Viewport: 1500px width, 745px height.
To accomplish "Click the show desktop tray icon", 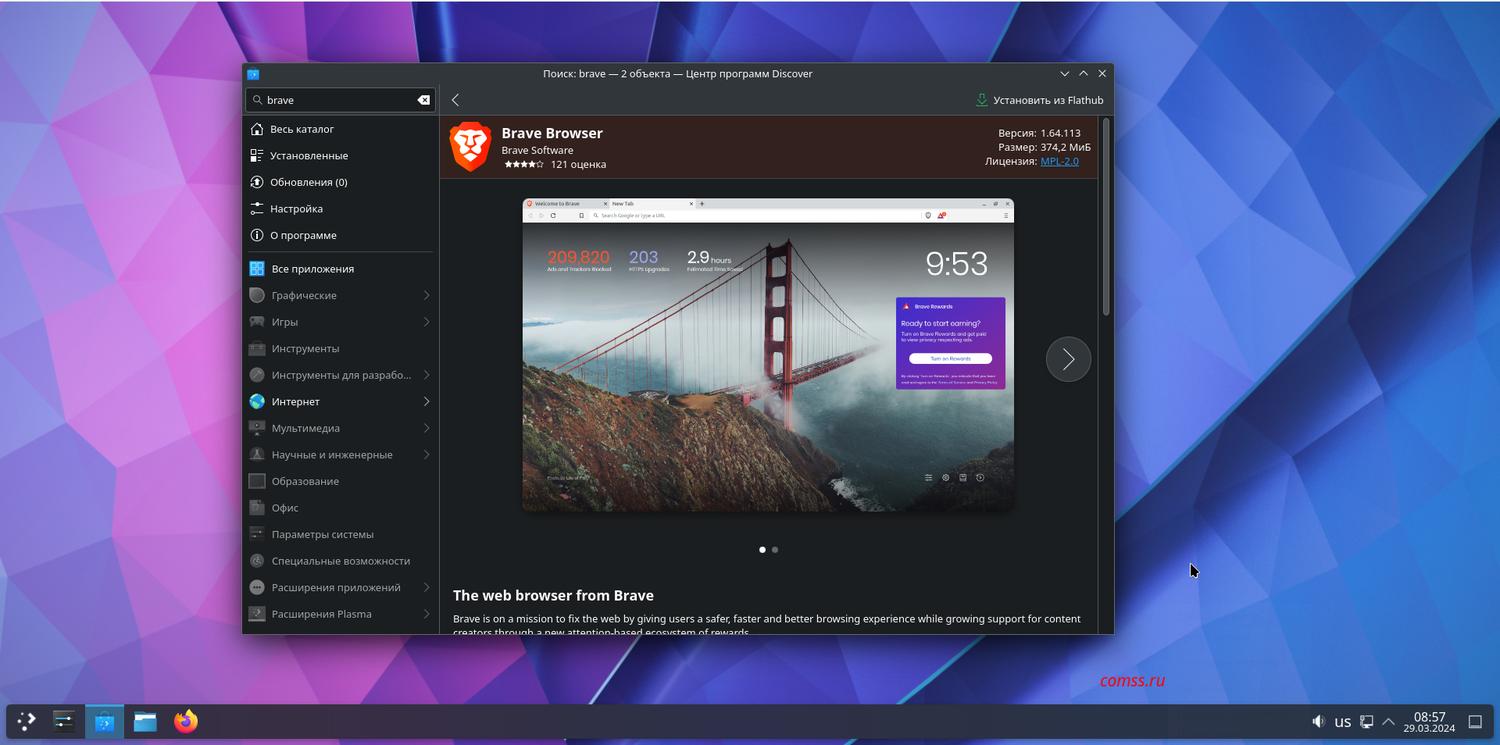I will click(x=1474, y=722).
